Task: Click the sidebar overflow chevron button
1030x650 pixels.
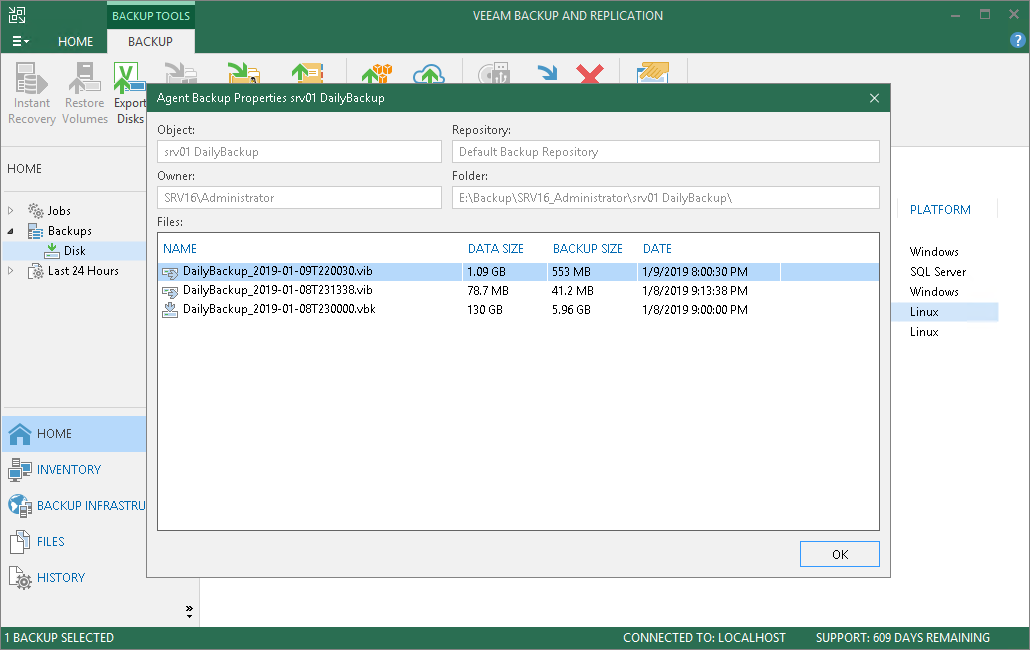Action: coord(189,611)
